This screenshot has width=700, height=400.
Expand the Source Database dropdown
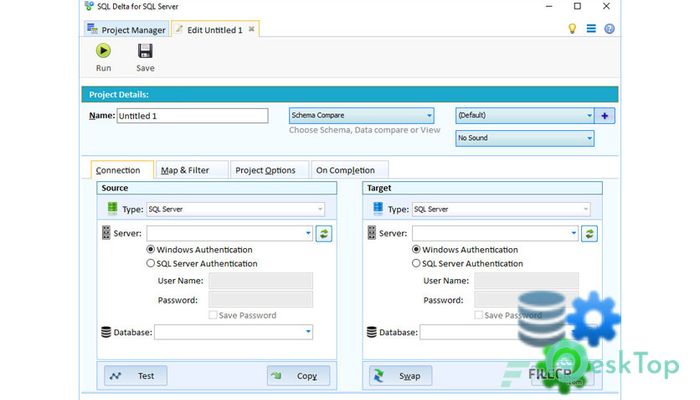[308, 332]
